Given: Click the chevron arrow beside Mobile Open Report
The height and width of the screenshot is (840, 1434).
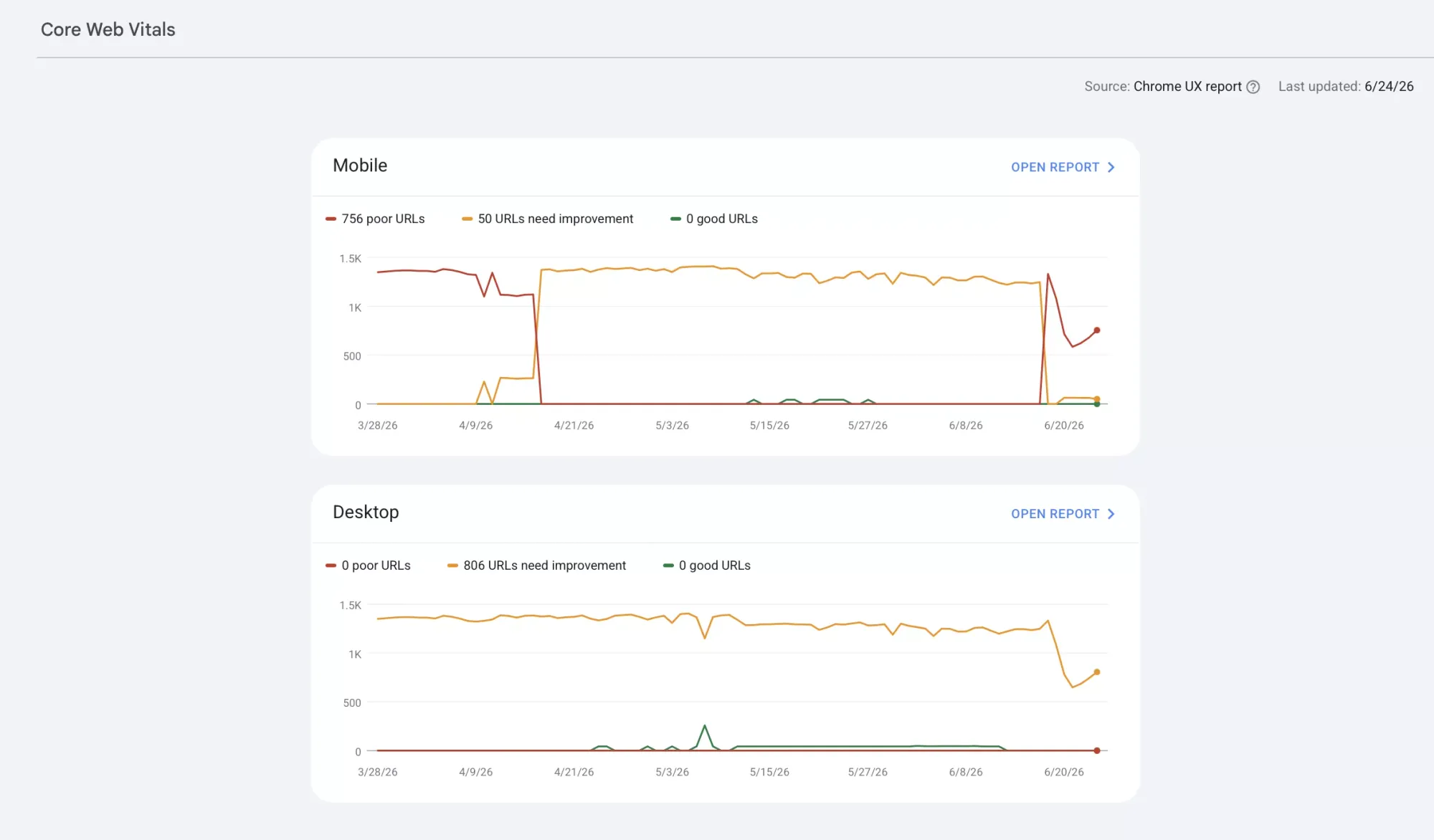Looking at the screenshot, I should click(x=1111, y=167).
